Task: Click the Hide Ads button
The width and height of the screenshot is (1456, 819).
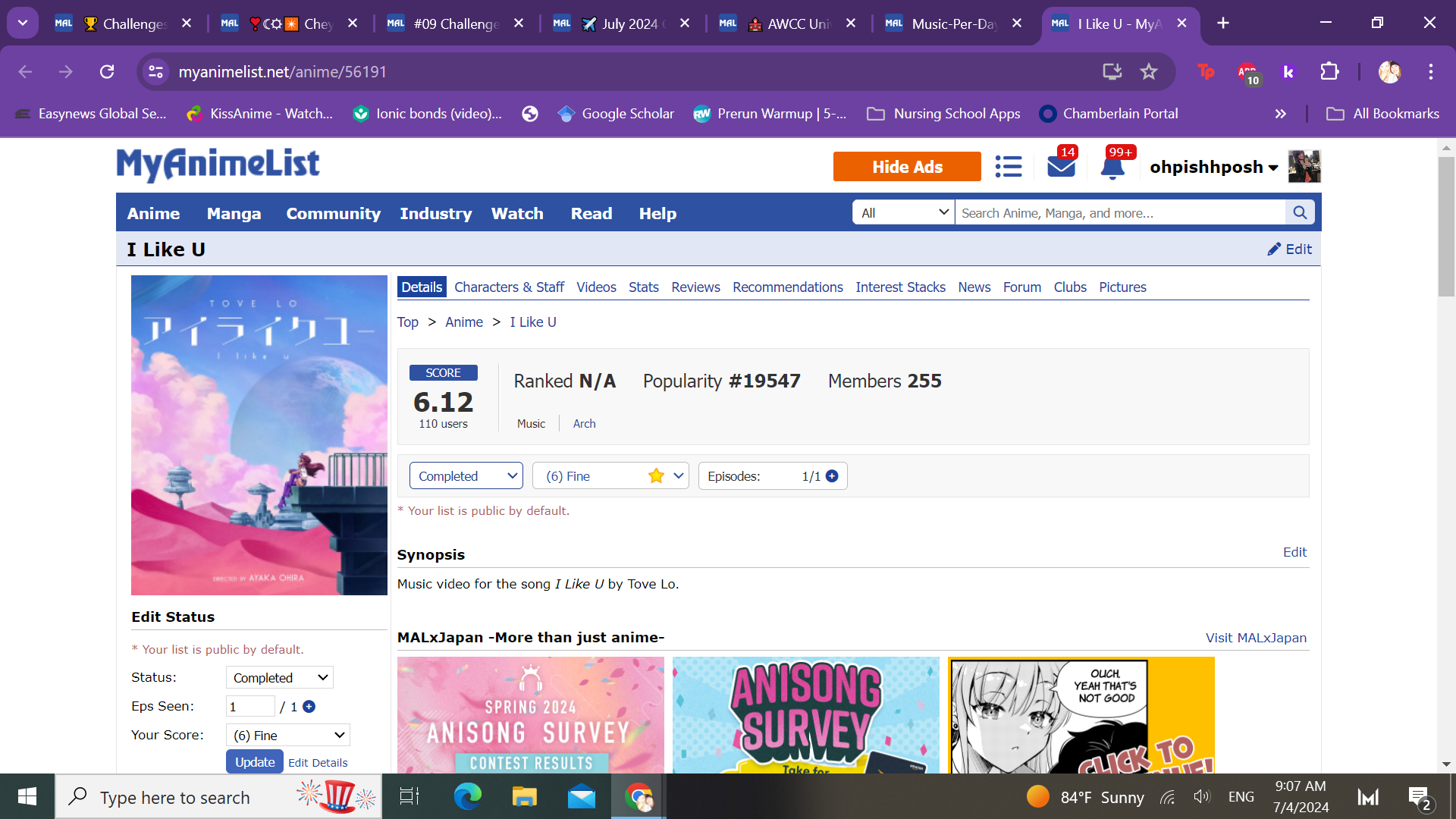Action: [907, 167]
